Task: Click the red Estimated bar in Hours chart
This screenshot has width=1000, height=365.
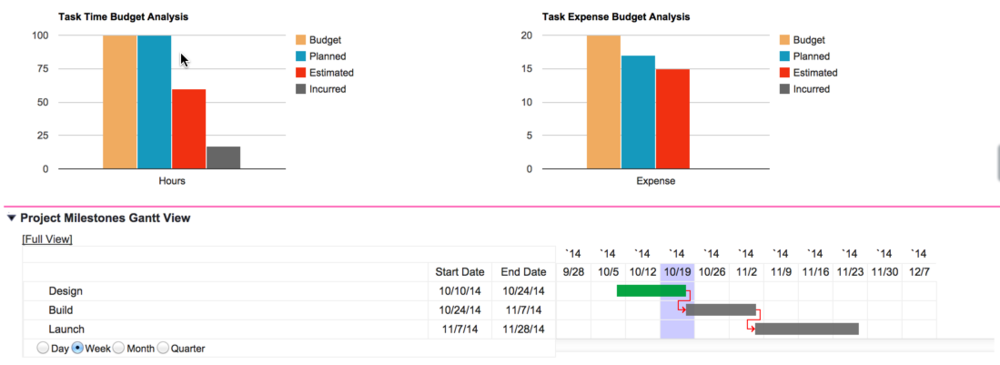Action: tap(189, 129)
